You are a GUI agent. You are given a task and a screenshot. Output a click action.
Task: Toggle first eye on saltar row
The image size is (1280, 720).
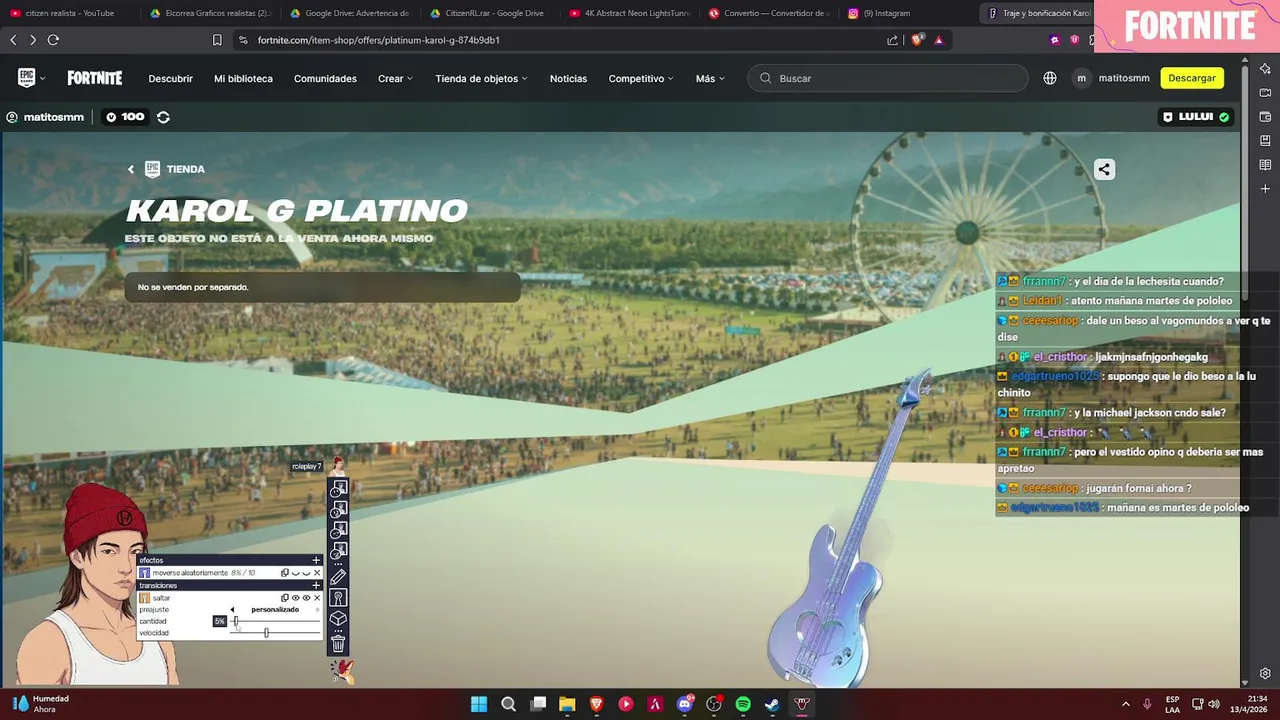point(295,598)
